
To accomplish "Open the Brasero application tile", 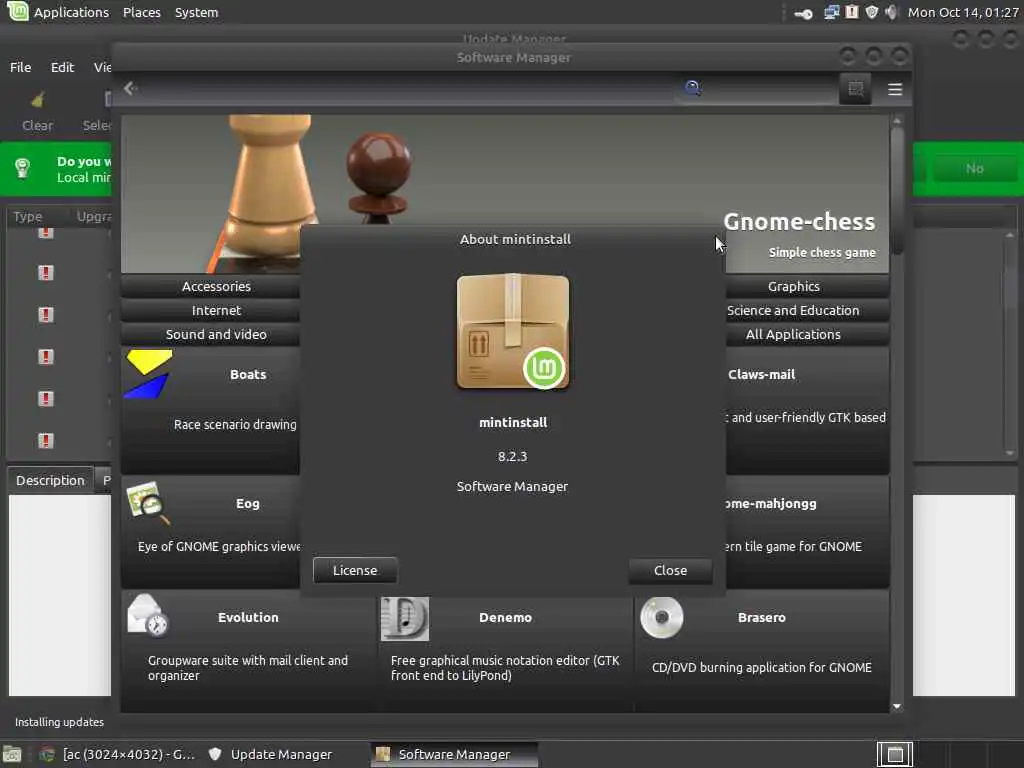I will (x=761, y=652).
